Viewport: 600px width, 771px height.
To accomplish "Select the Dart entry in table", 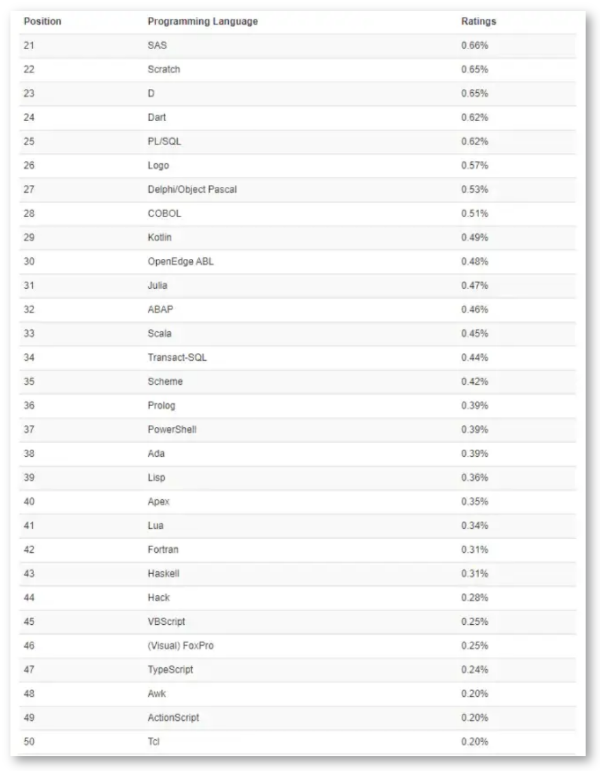I will point(157,117).
